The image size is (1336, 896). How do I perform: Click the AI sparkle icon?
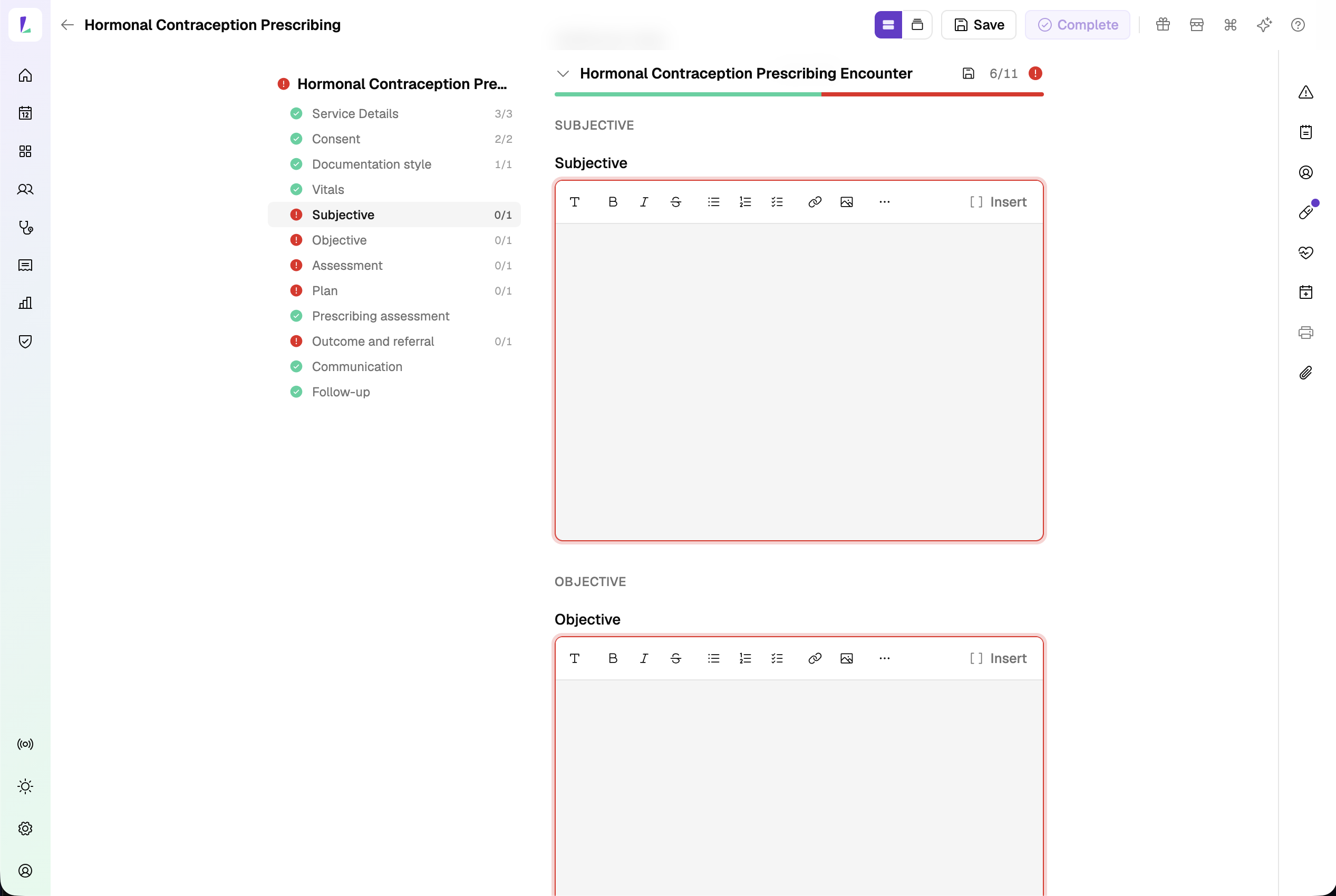(x=1264, y=25)
